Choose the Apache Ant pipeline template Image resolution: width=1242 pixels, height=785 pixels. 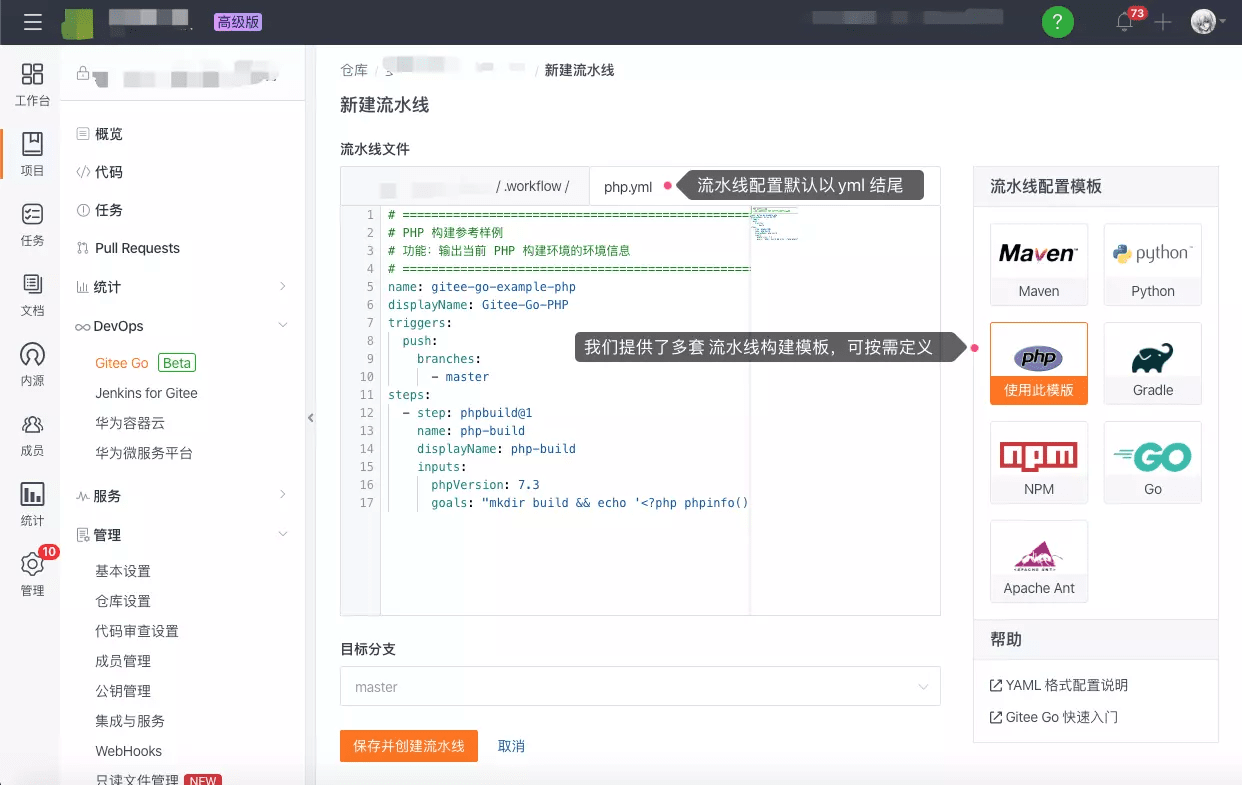(1038, 561)
